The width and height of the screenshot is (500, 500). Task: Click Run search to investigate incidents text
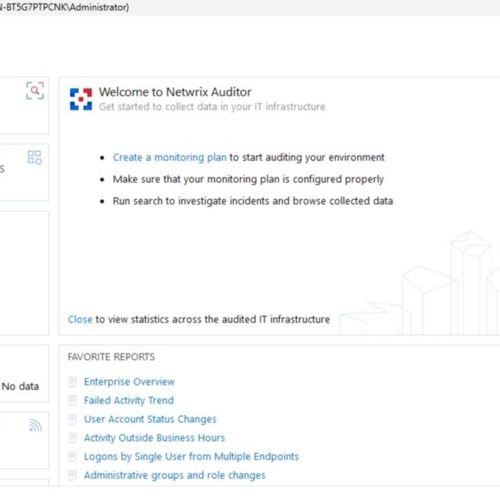tap(253, 201)
